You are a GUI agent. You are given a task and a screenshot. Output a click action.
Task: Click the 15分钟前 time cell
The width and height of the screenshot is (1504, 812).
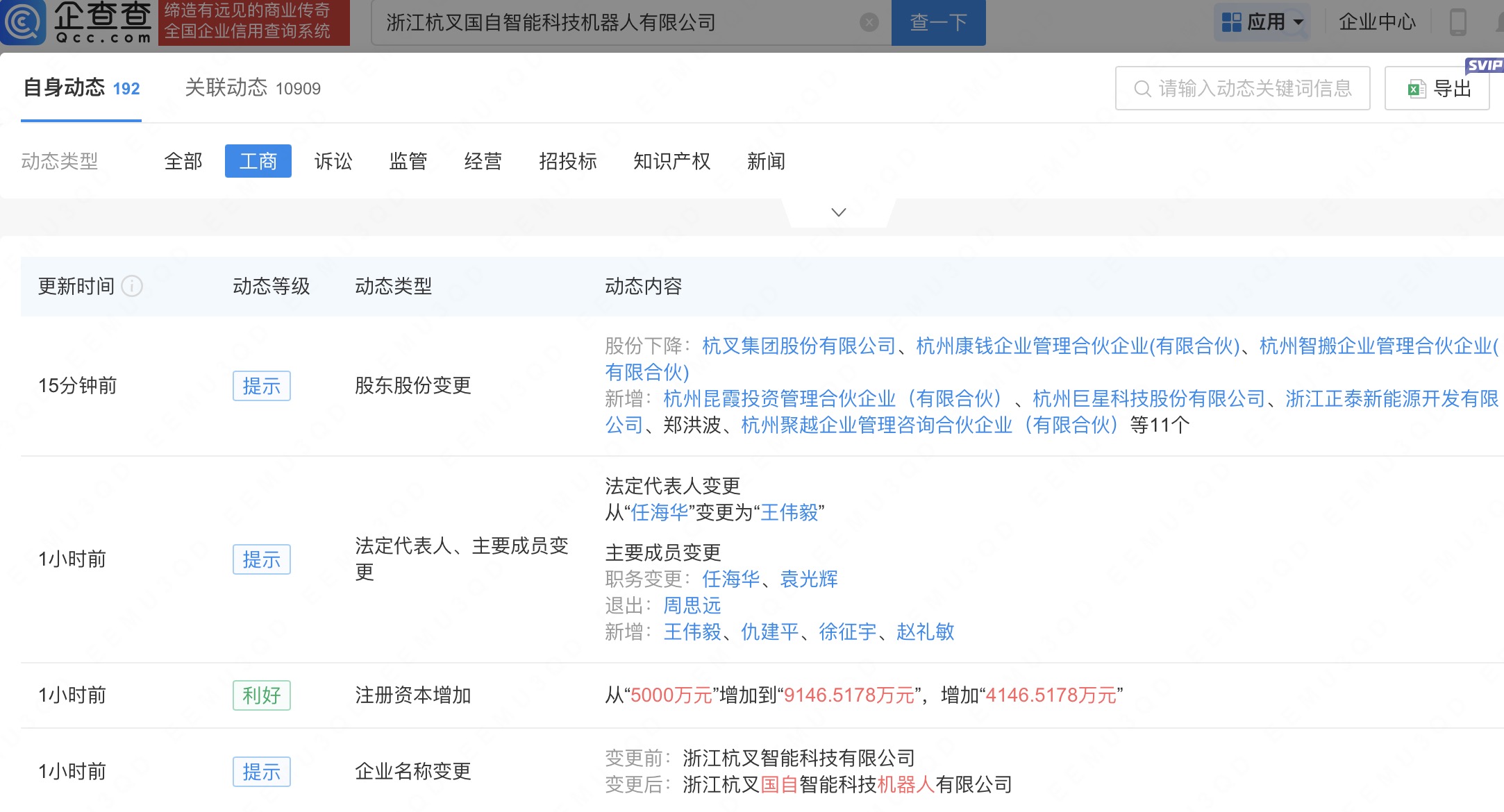tap(77, 385)
